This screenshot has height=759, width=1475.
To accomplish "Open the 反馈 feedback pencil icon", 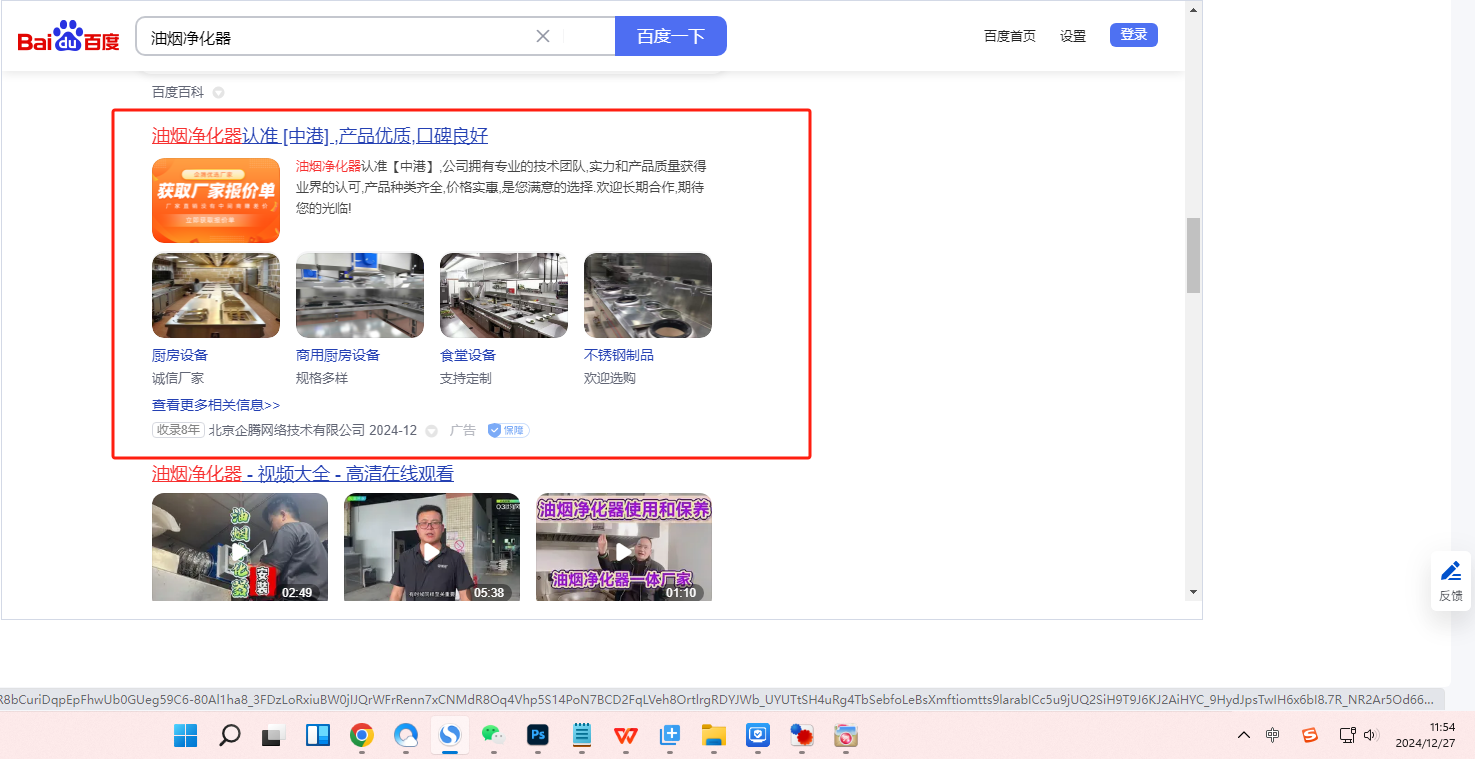I will coord(1450,572).
